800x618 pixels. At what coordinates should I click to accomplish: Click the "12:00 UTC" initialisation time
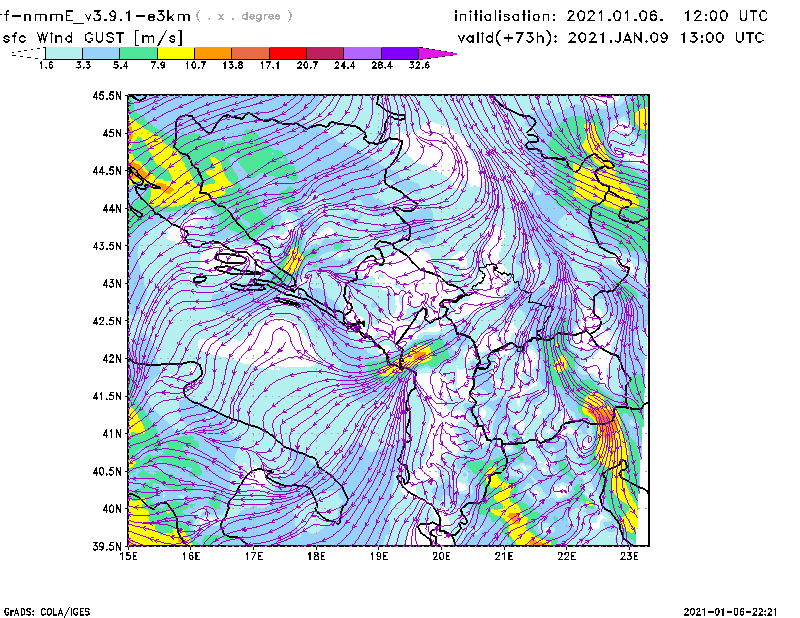[726, 16]
